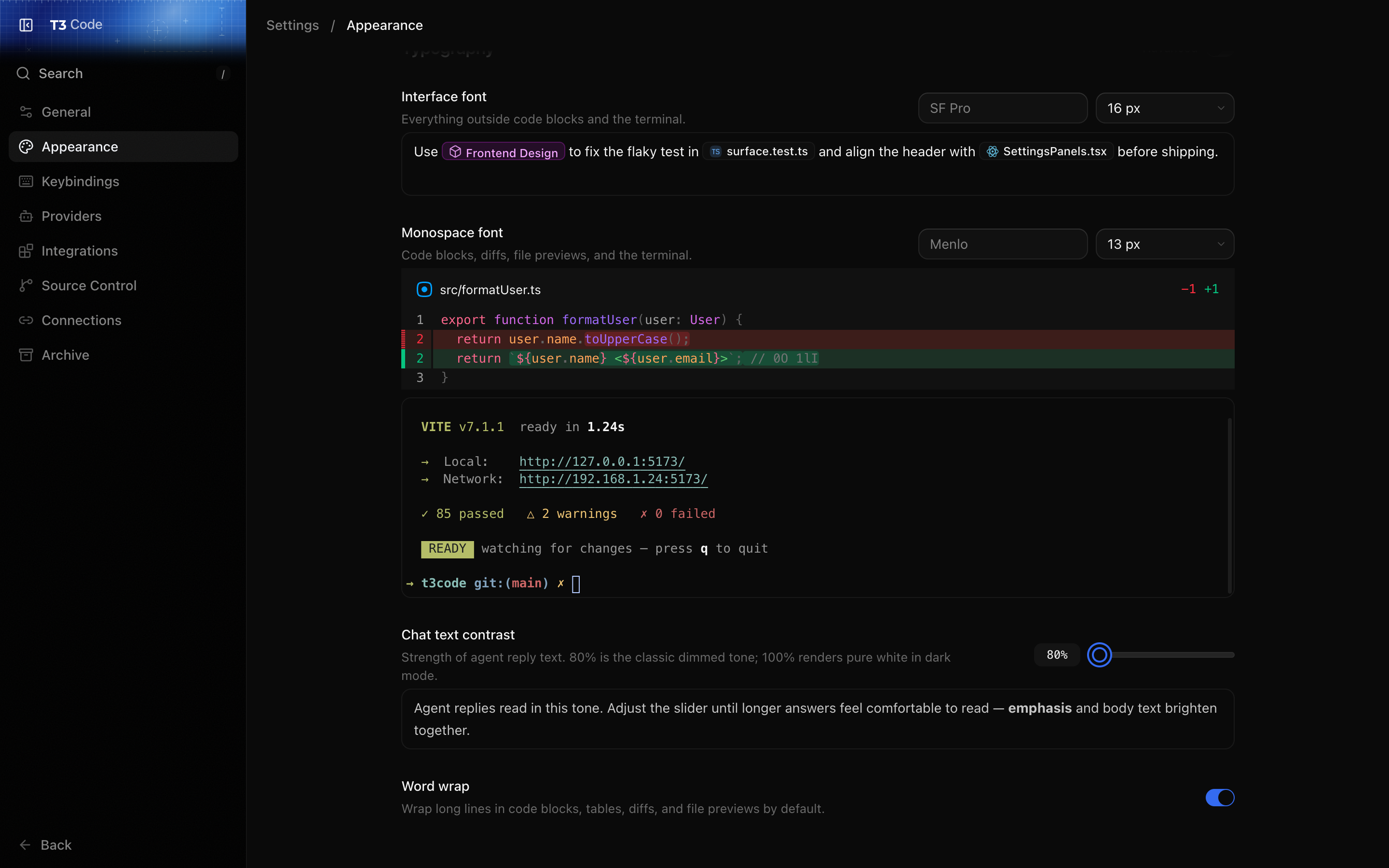Click the TS icon on surface.test.ts
This screenshot has height=868, width=1389.
[715, 151]
